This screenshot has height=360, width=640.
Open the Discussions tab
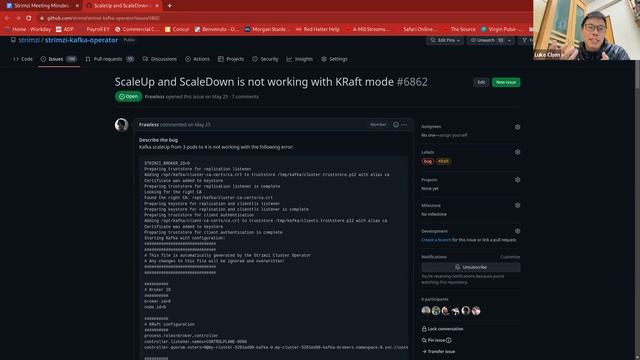click(160, 59)
